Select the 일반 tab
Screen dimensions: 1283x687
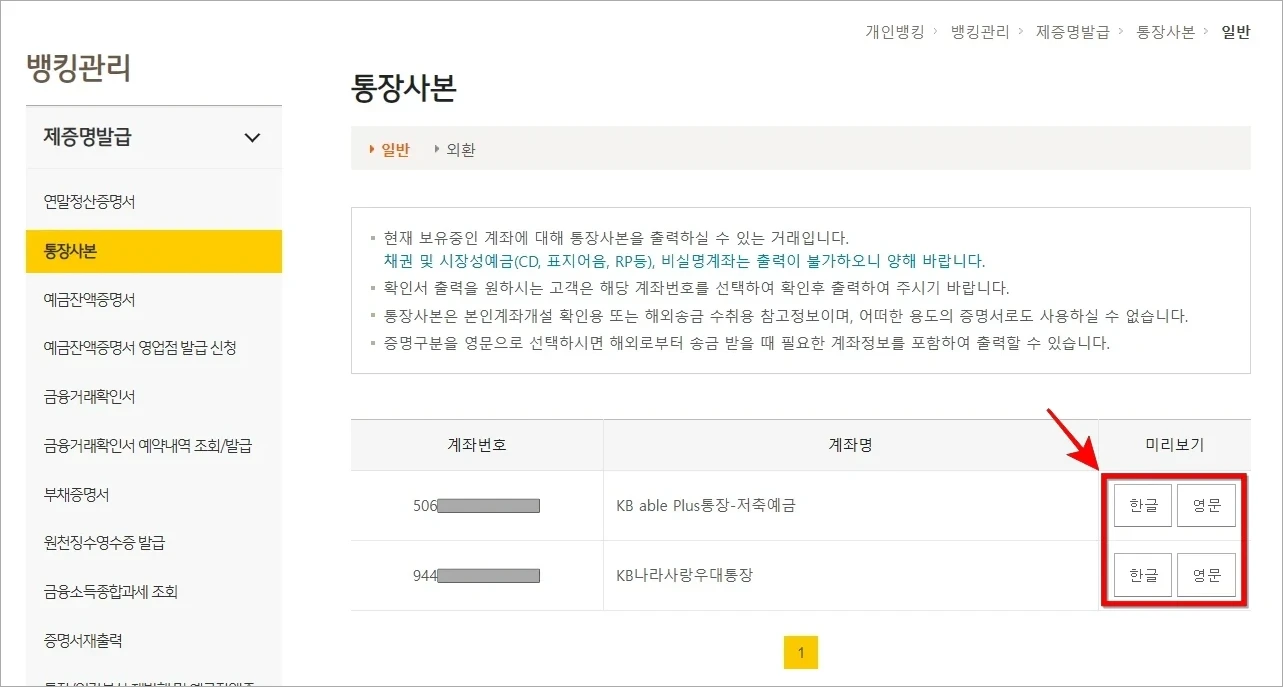(x=393, y=148)
